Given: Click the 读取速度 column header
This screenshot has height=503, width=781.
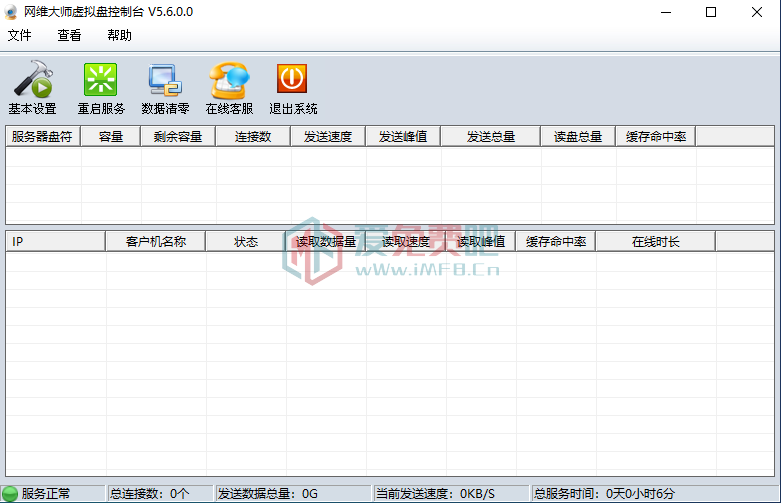Looking at the screenshot, I should 406,242.
